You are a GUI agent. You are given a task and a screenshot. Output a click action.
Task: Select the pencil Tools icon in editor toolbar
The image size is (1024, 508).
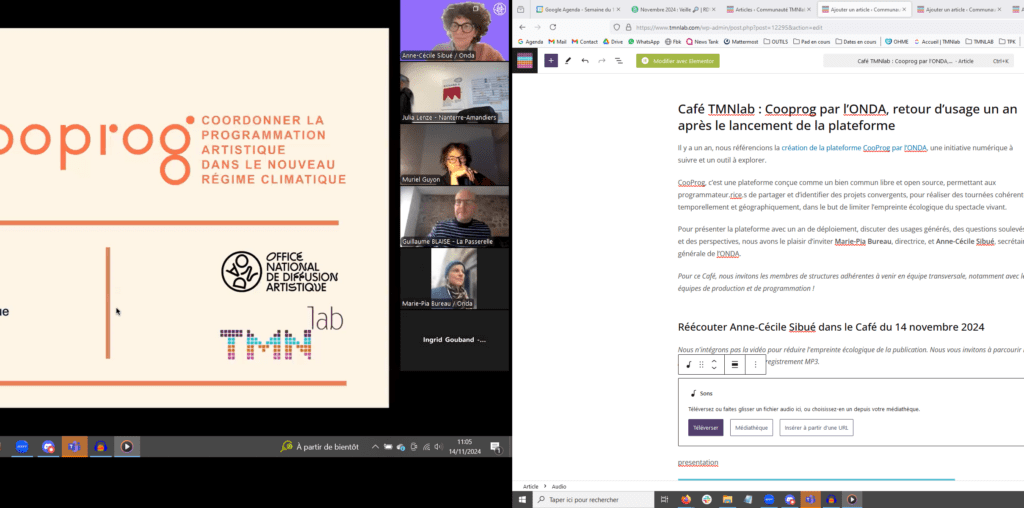pyautogui.click(x=568, y=61)
